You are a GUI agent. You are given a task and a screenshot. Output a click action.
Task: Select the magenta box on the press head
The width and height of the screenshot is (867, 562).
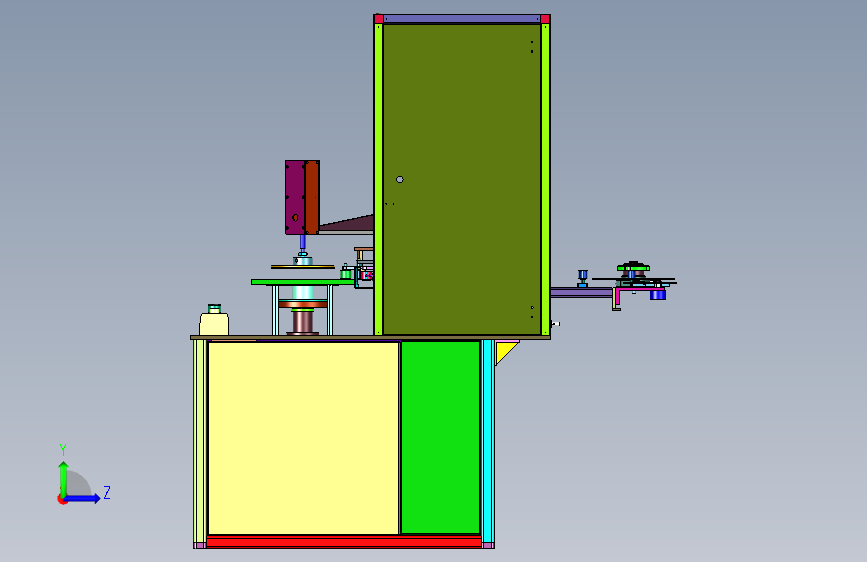pos(295,197)
